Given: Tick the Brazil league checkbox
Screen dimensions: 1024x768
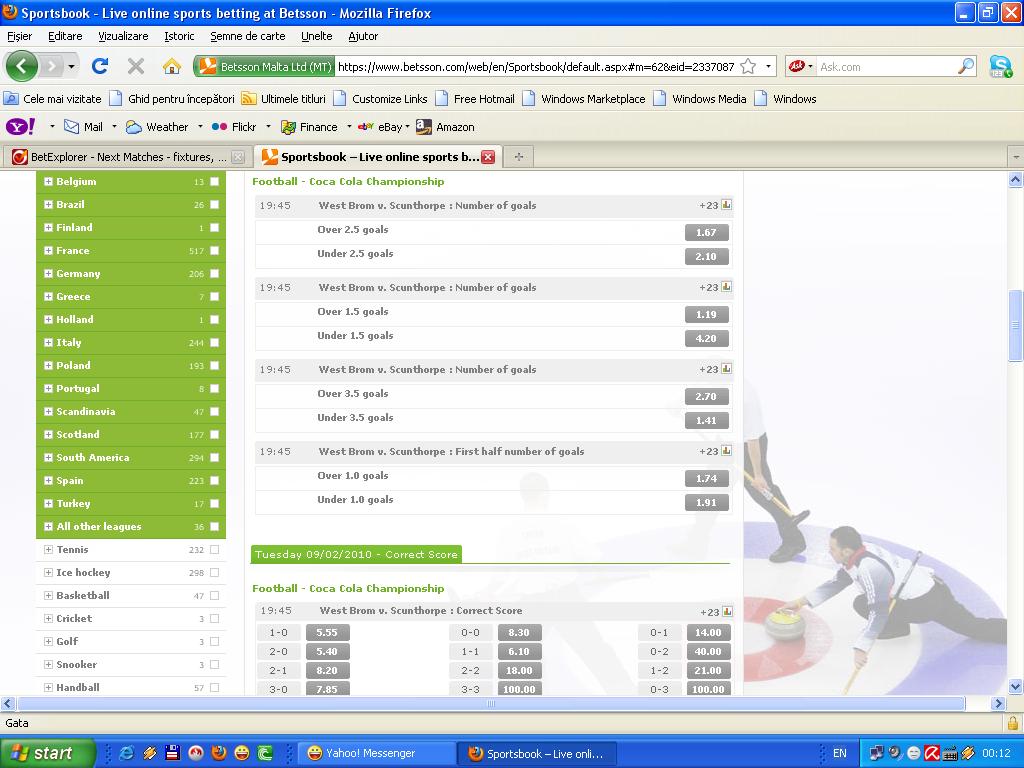Looking at the screenshot, I should pyautogui.click(x=214, y=204).
